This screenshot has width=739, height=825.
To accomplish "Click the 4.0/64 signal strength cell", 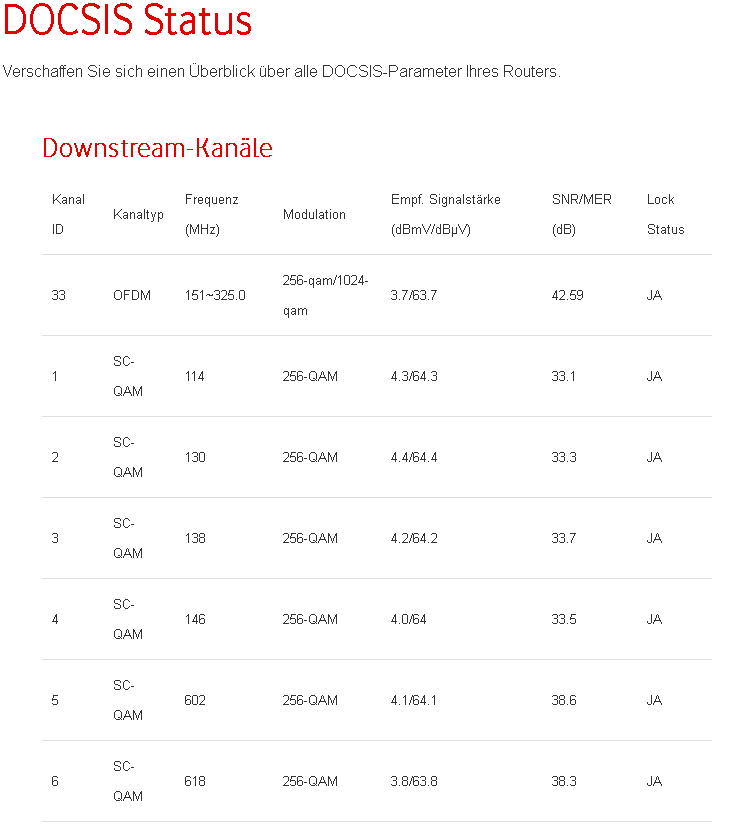I will (408, 619).
